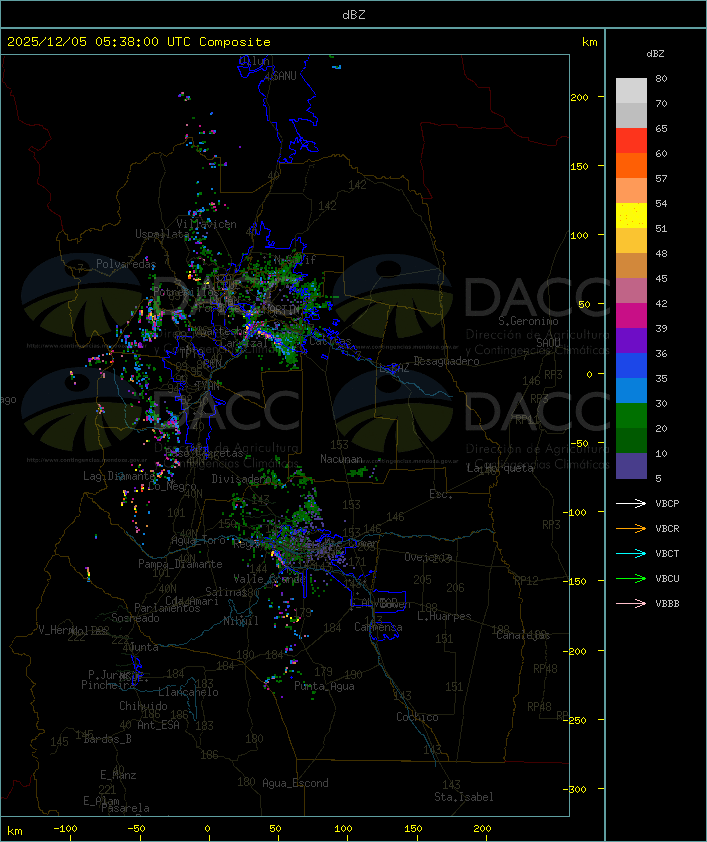Click the 'Chihuido' map label
This screenshot has height=842, width=707.
(x=143, y=706)
